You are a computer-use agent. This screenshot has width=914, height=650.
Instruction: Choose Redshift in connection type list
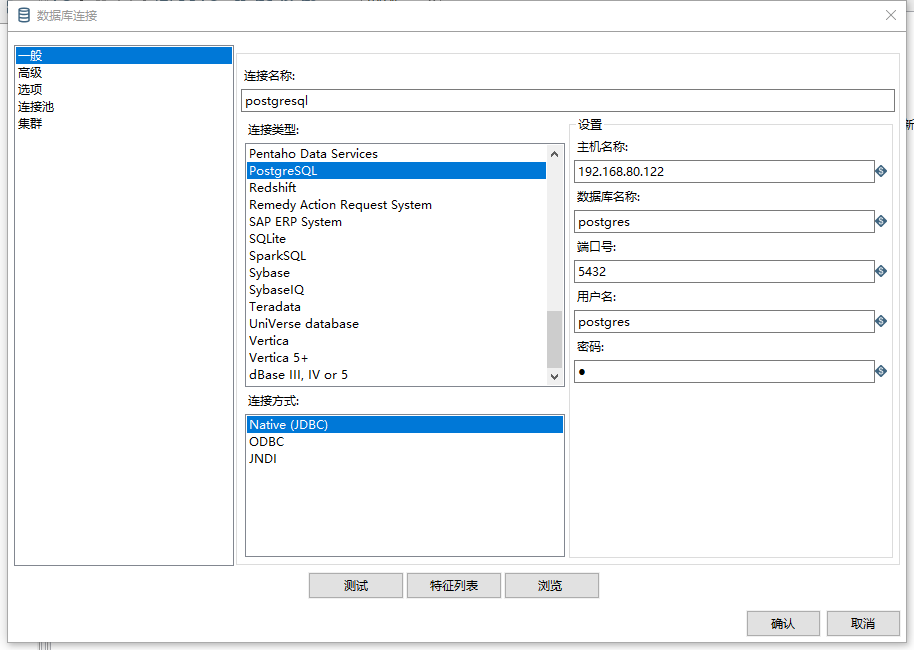pyautogui.click(x=396, y=187)
